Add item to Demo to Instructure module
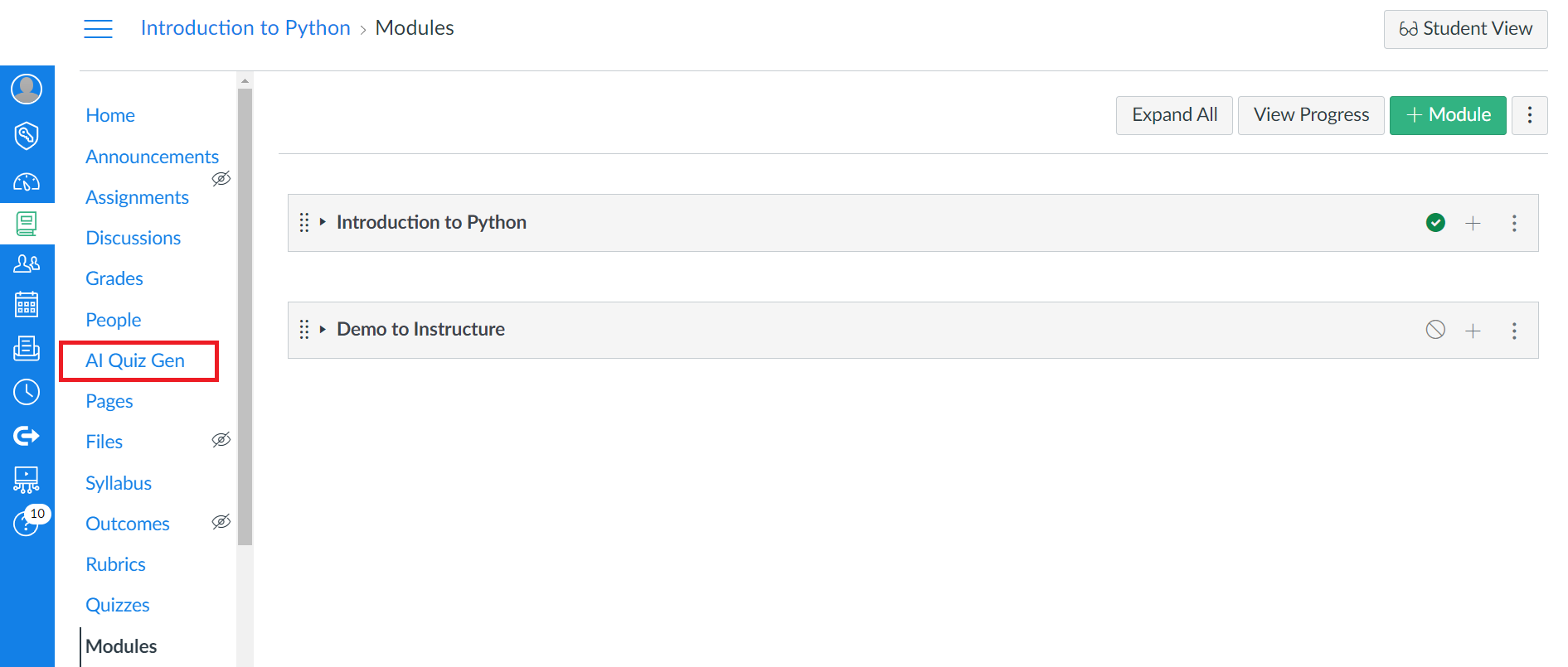The image size is (1568, 667). 1473,331
